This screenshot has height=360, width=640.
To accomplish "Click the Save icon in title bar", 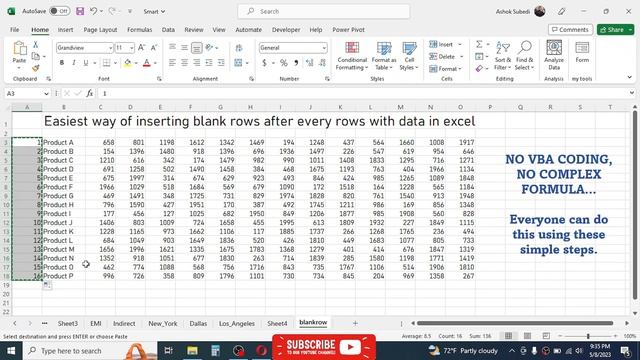I will (x=80, y=11).
